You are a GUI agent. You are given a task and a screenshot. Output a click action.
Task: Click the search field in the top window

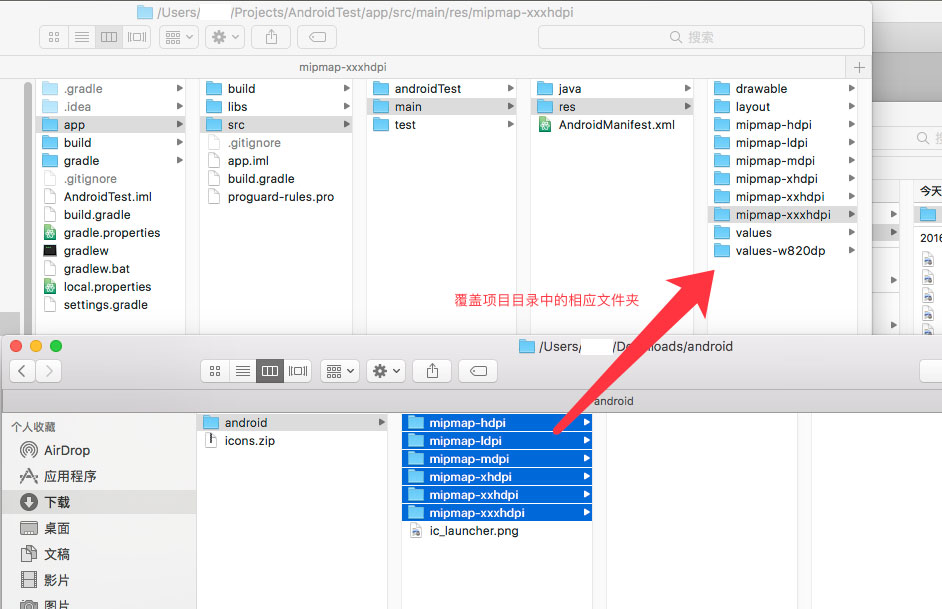tap(701, 37)
